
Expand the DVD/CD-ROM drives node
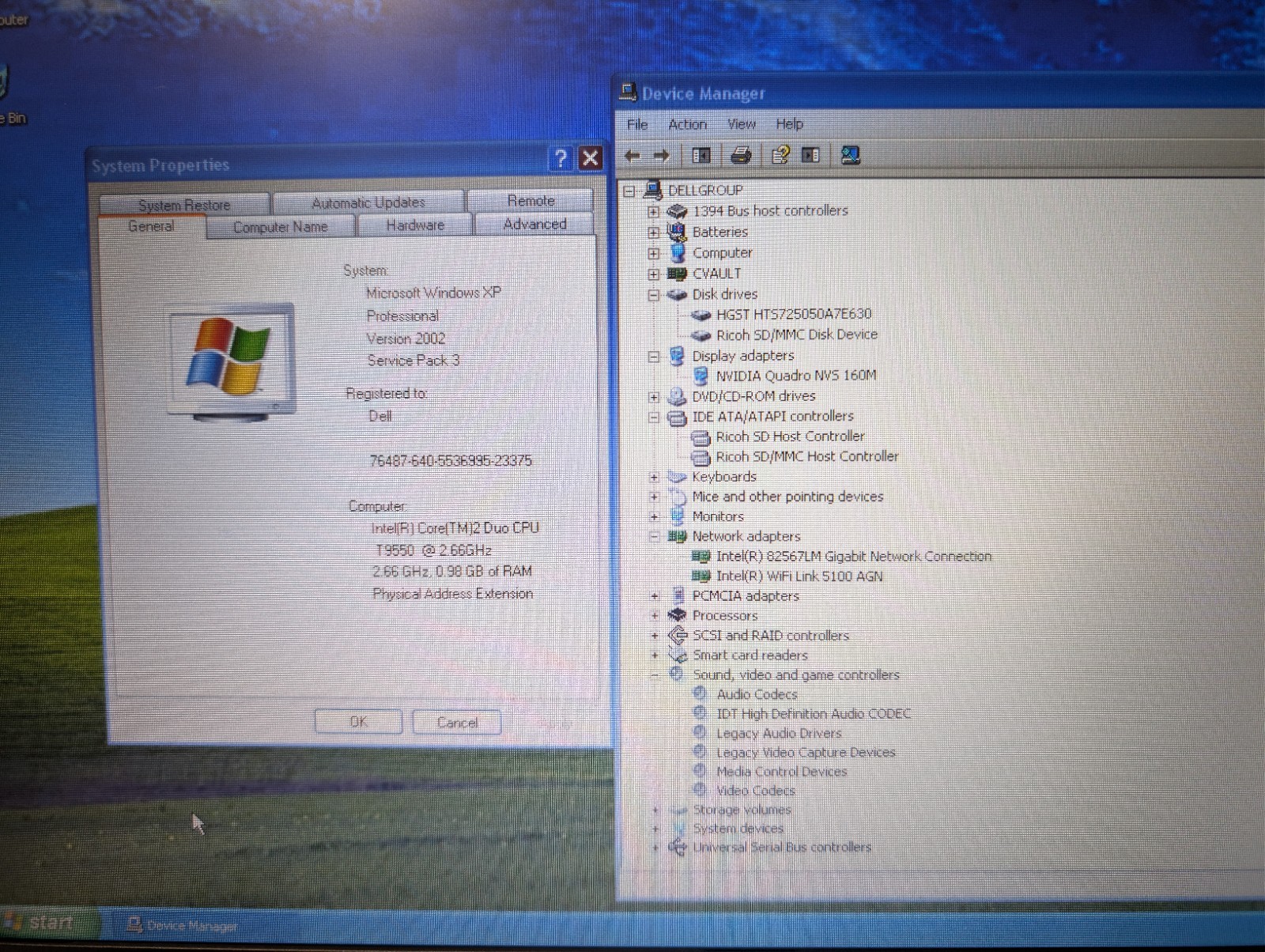pos(653,397)
